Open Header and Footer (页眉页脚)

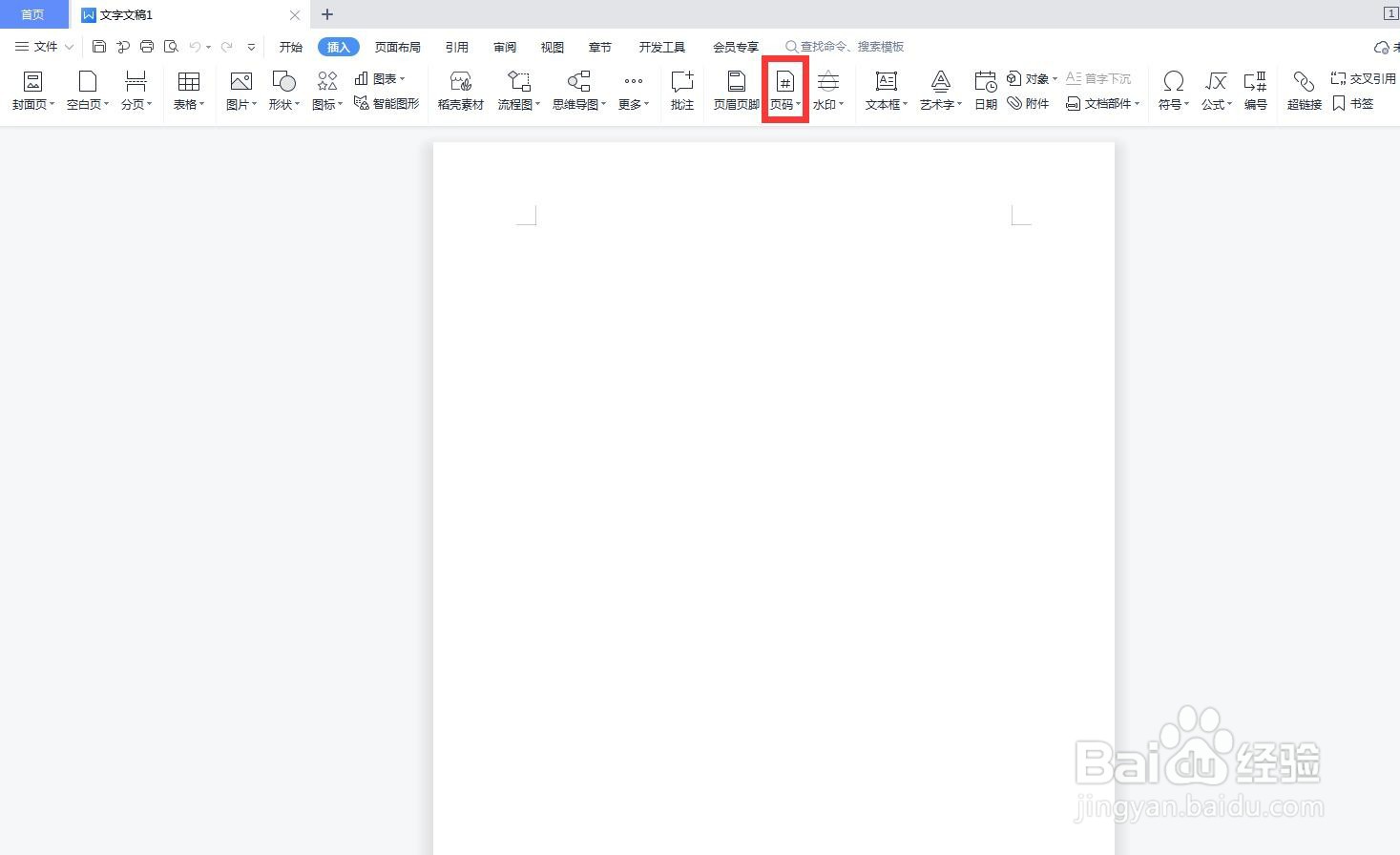point(736,91)
